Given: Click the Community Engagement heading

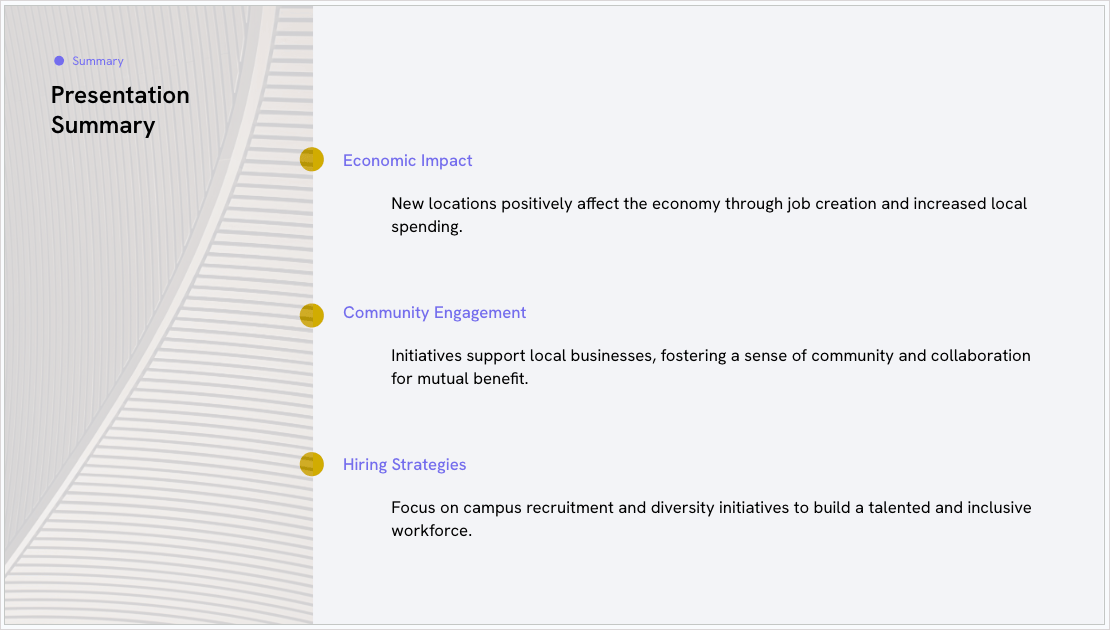Looking at the screenshot, I should (x=434, y=313).
